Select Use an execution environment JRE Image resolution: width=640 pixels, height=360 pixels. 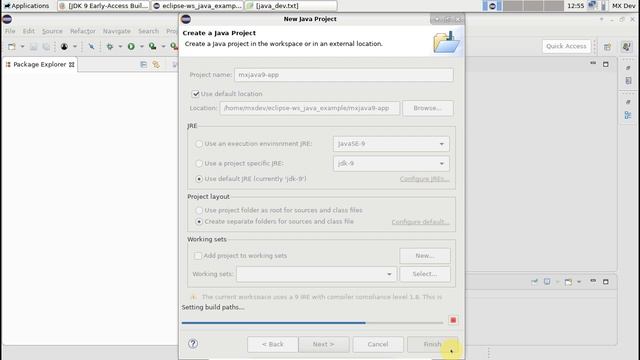click(199, 144)
